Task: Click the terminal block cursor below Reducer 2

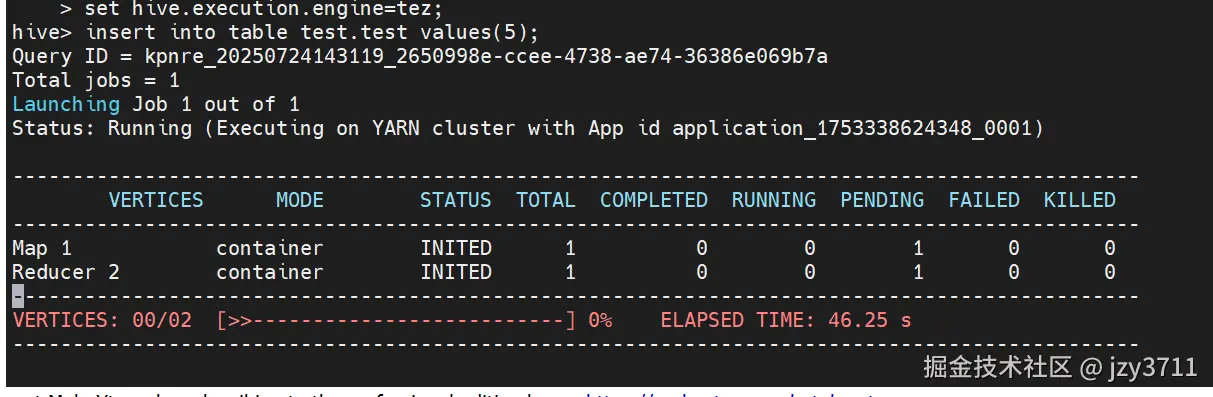Action: (17, 296)
